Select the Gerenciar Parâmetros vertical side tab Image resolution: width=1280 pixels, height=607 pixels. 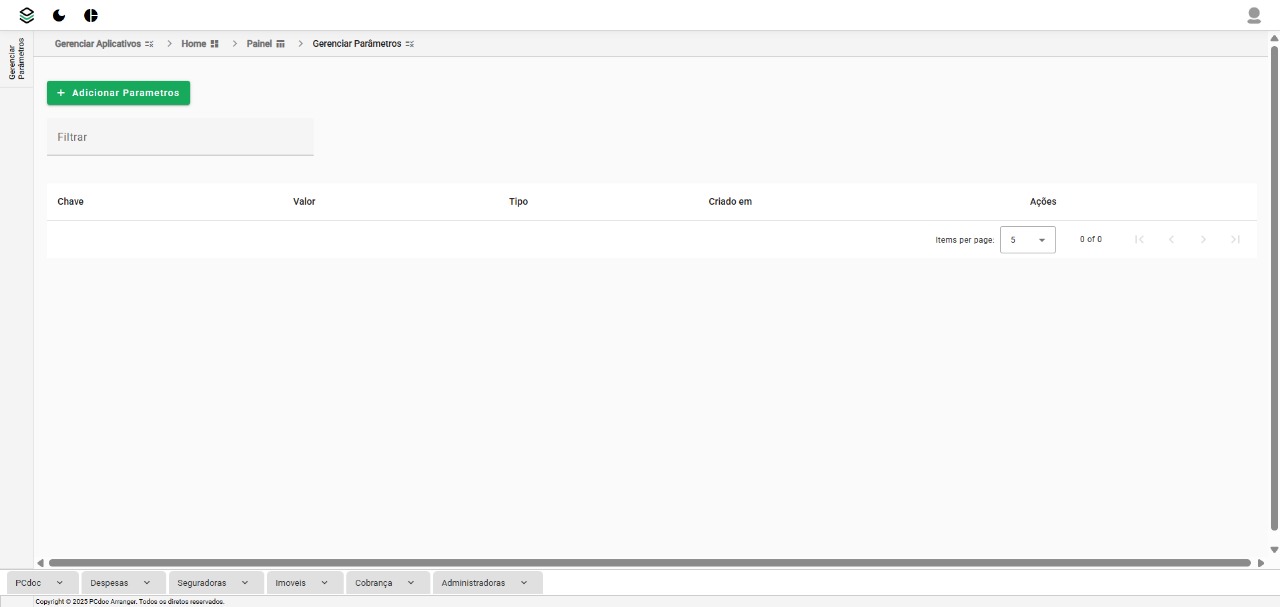[16, 59]
